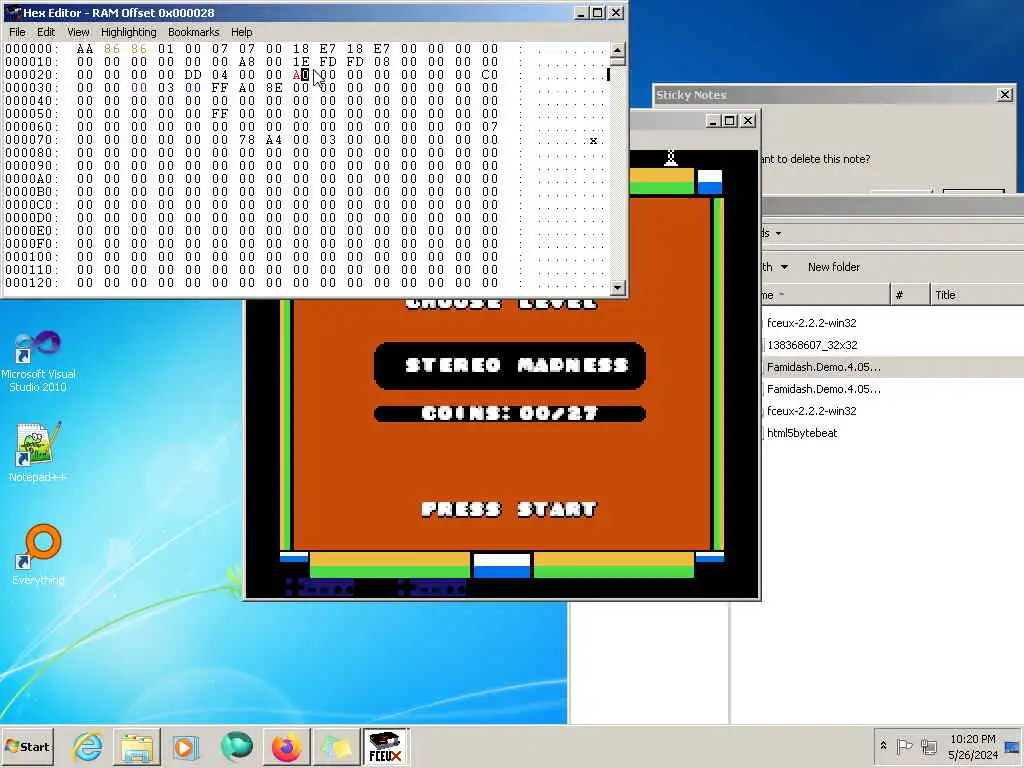Click the COINS: 00/27 bar in game
The image size is (1024, 768).
coord(510,413)
